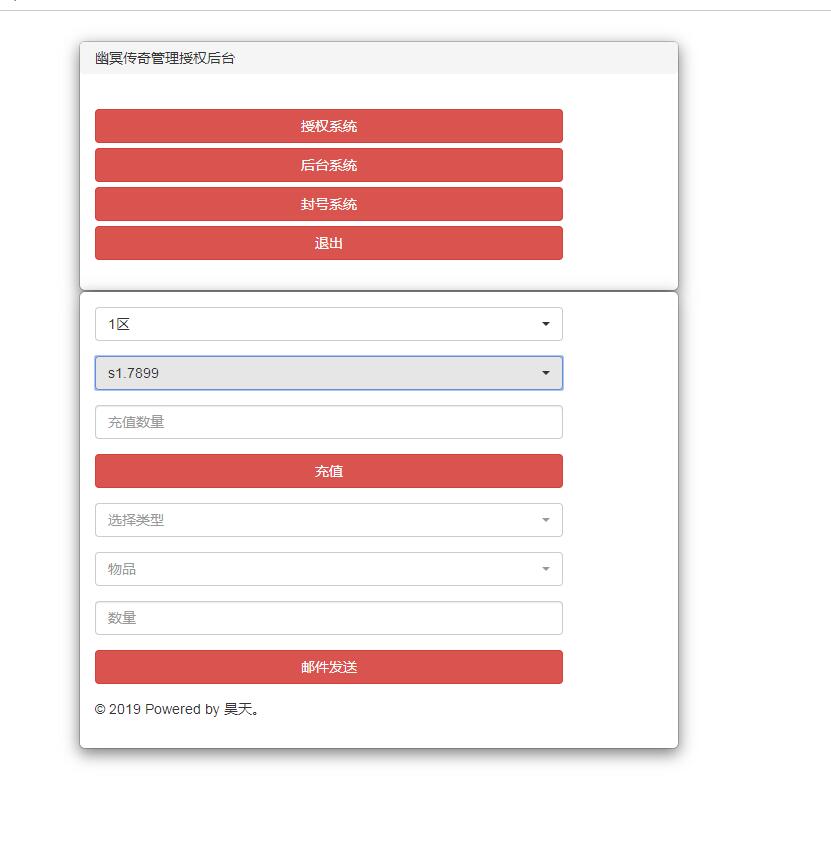Focus the 充值数量 input field

(x=328, y=422)
